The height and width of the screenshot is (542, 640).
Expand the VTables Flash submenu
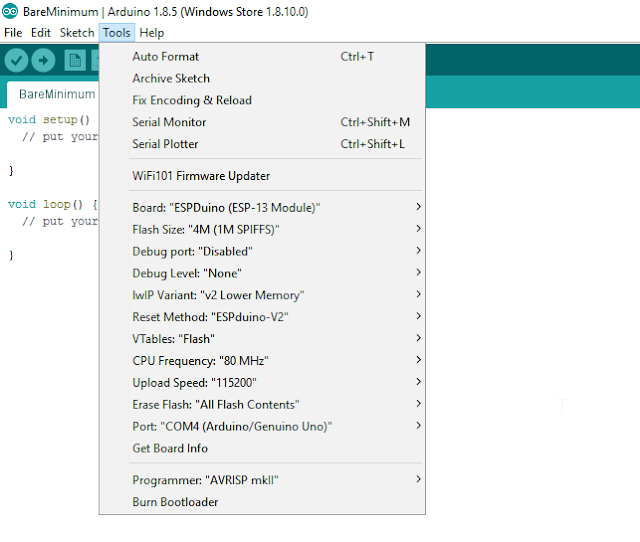(262, 339)
